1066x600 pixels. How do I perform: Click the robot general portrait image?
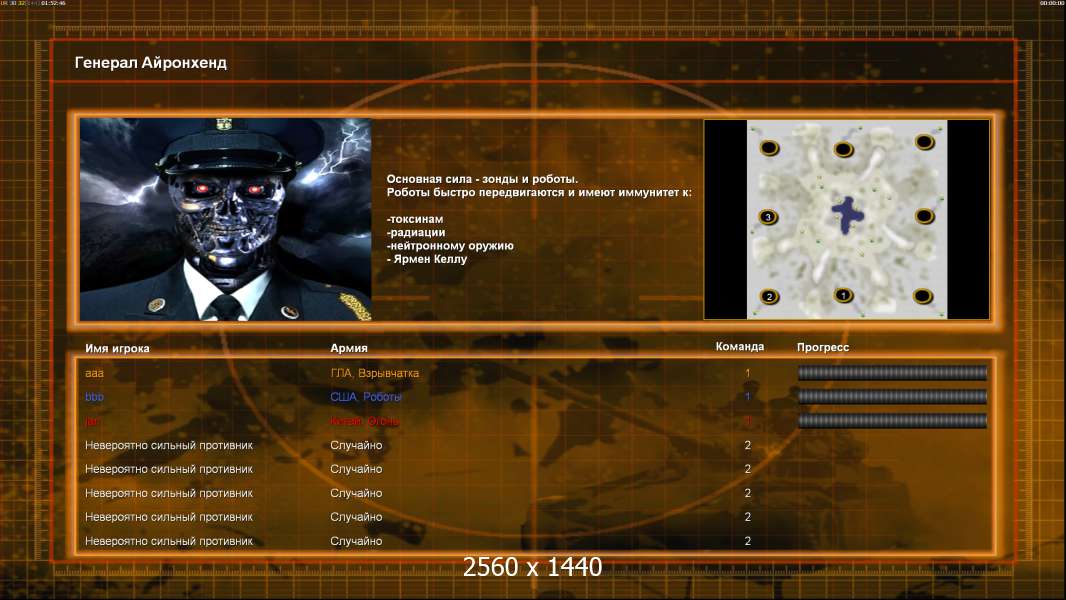pyautogui.click(x=226, y=219)
